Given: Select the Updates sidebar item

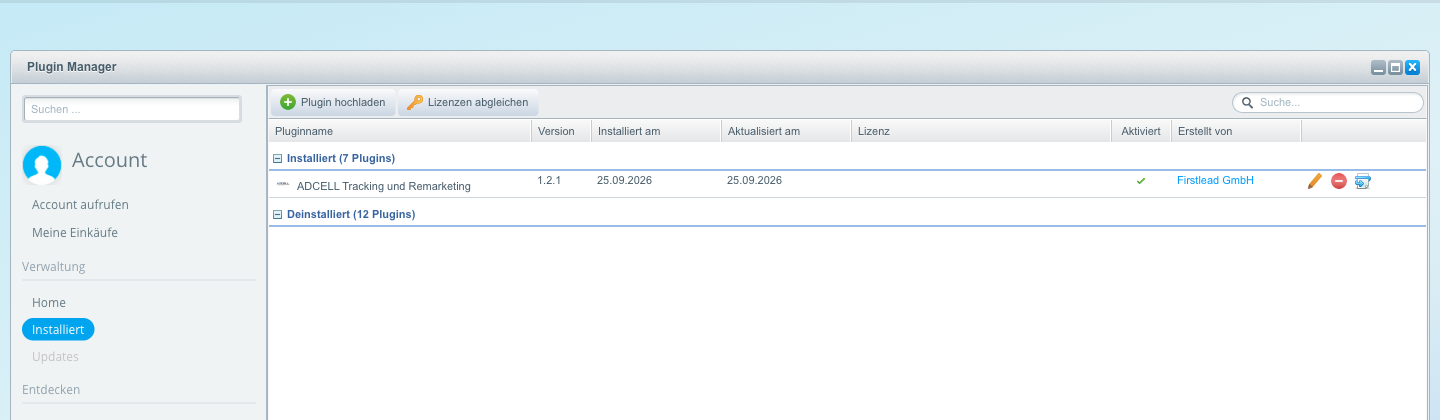Looking at the screenshot, I should [55, 356].
